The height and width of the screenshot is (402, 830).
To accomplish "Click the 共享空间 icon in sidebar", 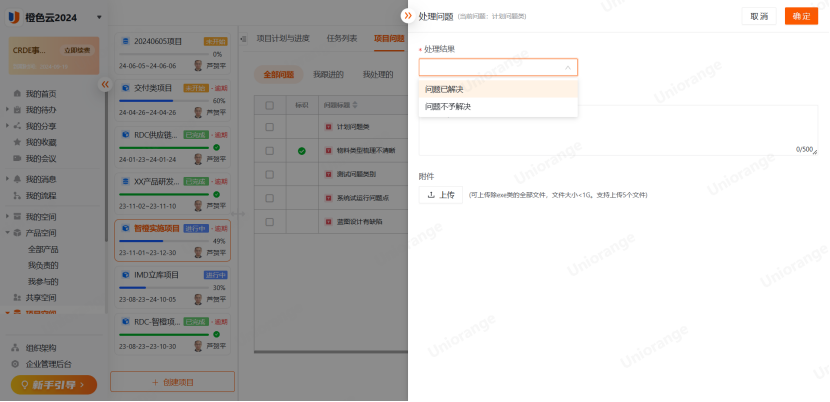I will 16,297.
